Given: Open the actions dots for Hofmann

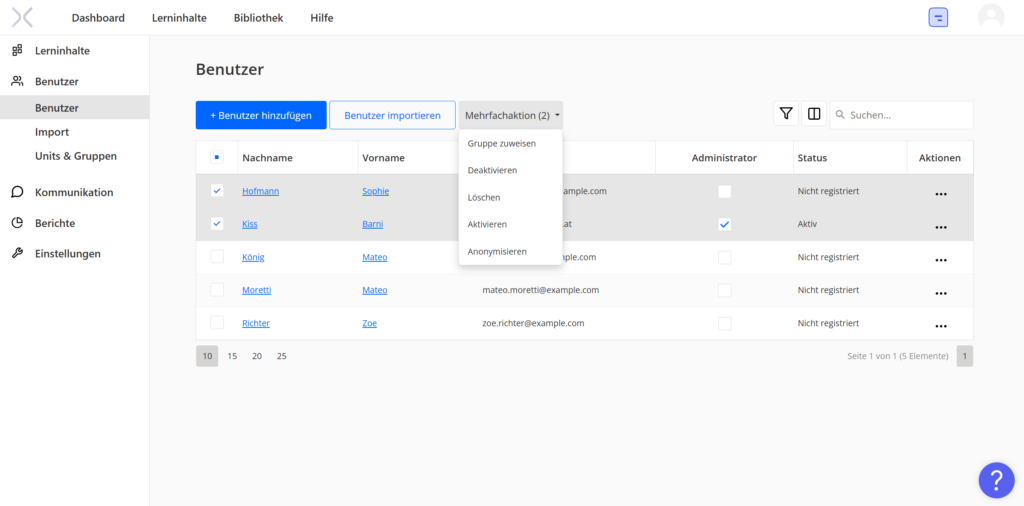Looking at the screenshot, I should (x=940, y=193).
